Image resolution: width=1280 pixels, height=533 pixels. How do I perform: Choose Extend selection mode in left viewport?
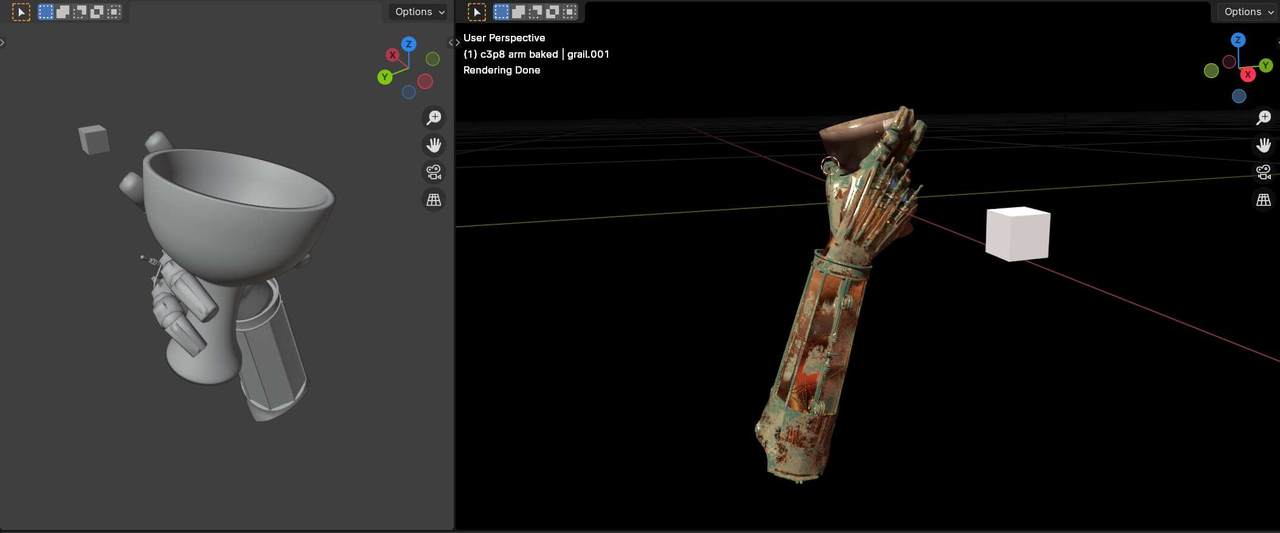coord(63,12)
